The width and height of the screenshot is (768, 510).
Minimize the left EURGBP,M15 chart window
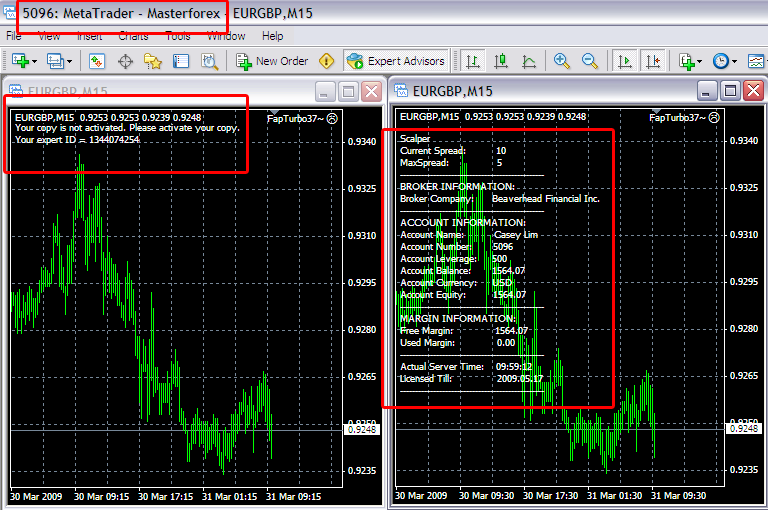pyautogui.click(x=324, y=91)
